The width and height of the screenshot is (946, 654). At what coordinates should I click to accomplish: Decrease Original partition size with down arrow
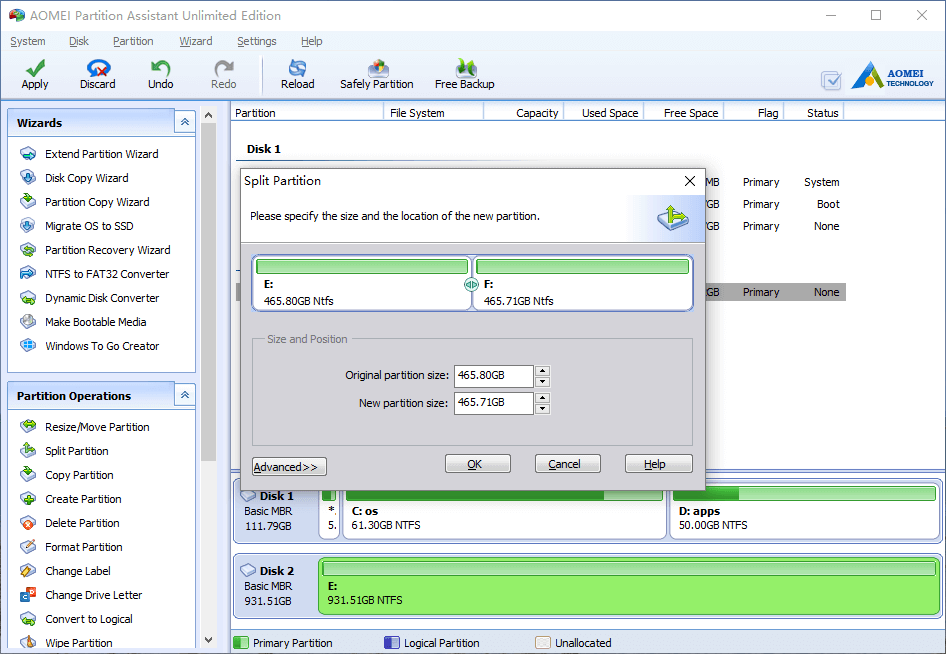(542, 381)
